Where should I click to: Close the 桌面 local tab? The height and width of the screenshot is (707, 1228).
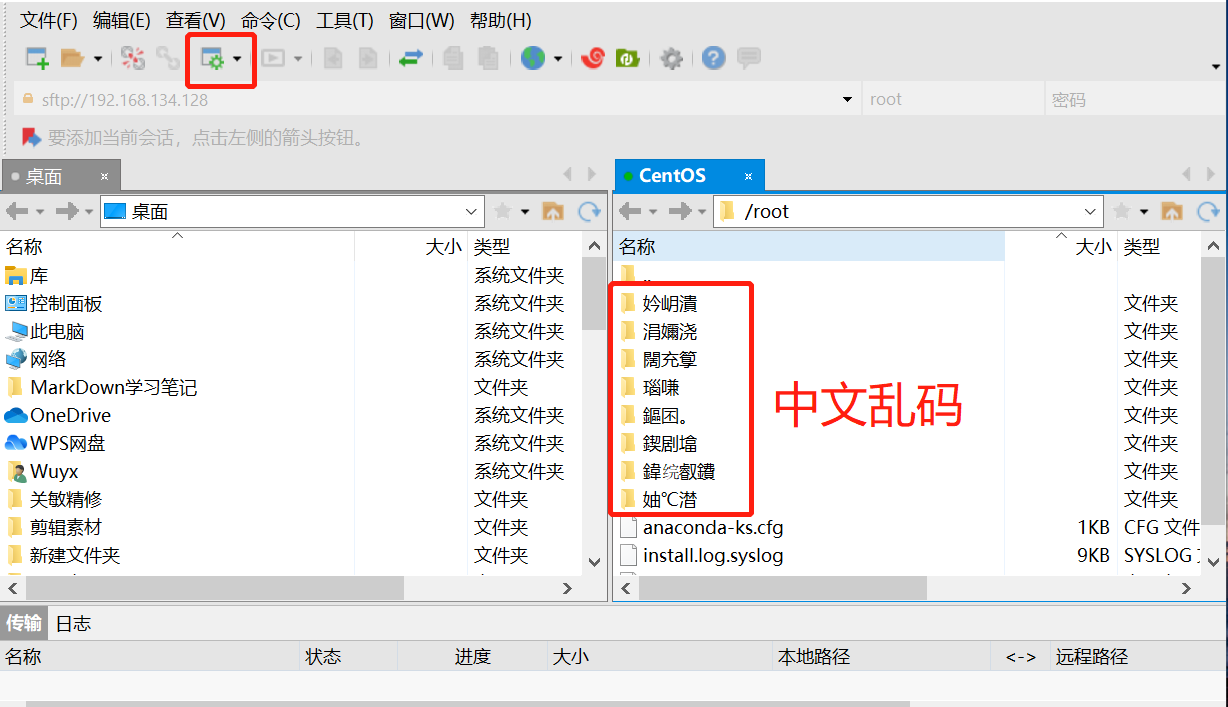[104, 176]
